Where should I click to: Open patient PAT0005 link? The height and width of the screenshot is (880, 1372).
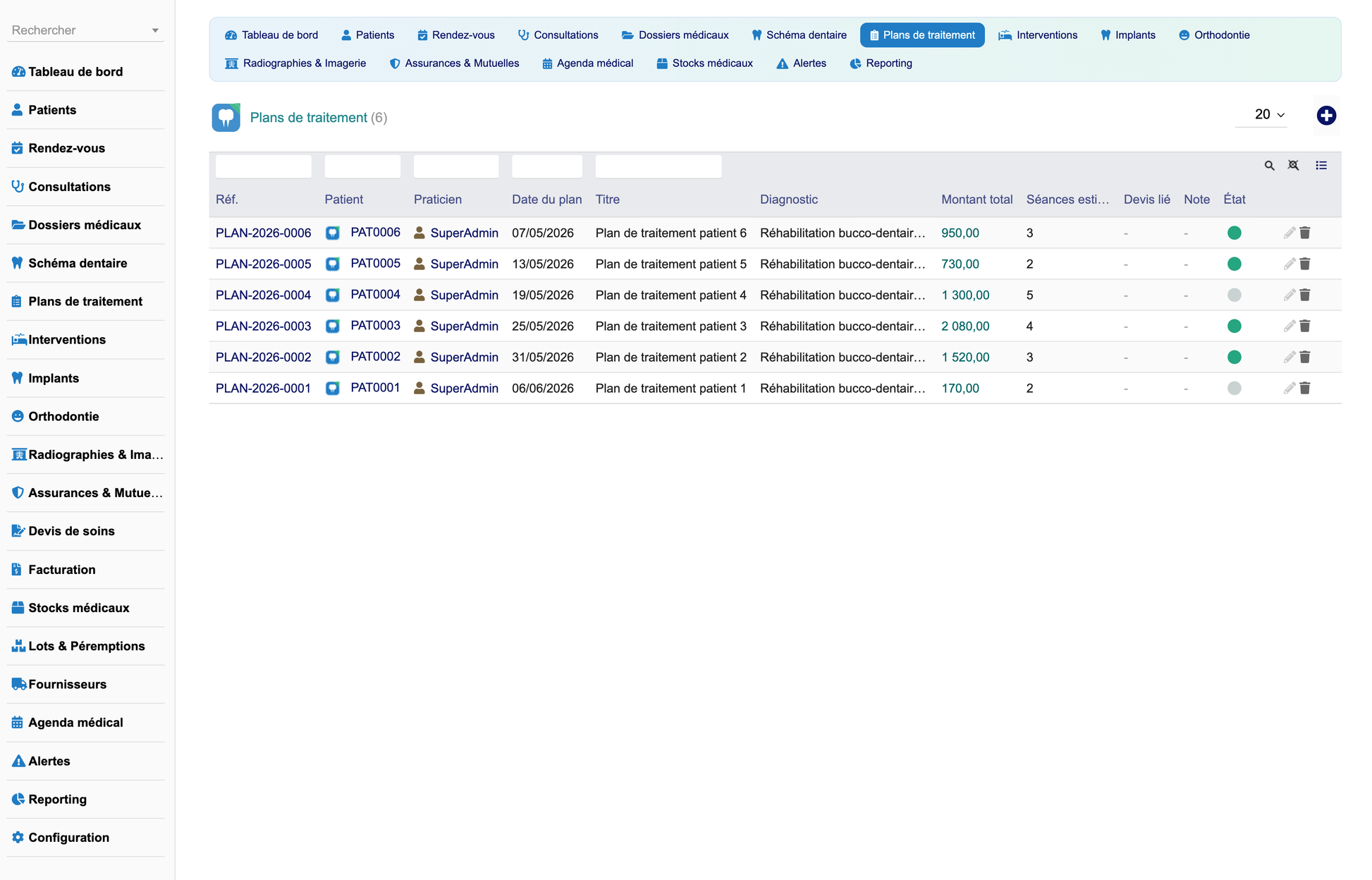pos(375,263)
